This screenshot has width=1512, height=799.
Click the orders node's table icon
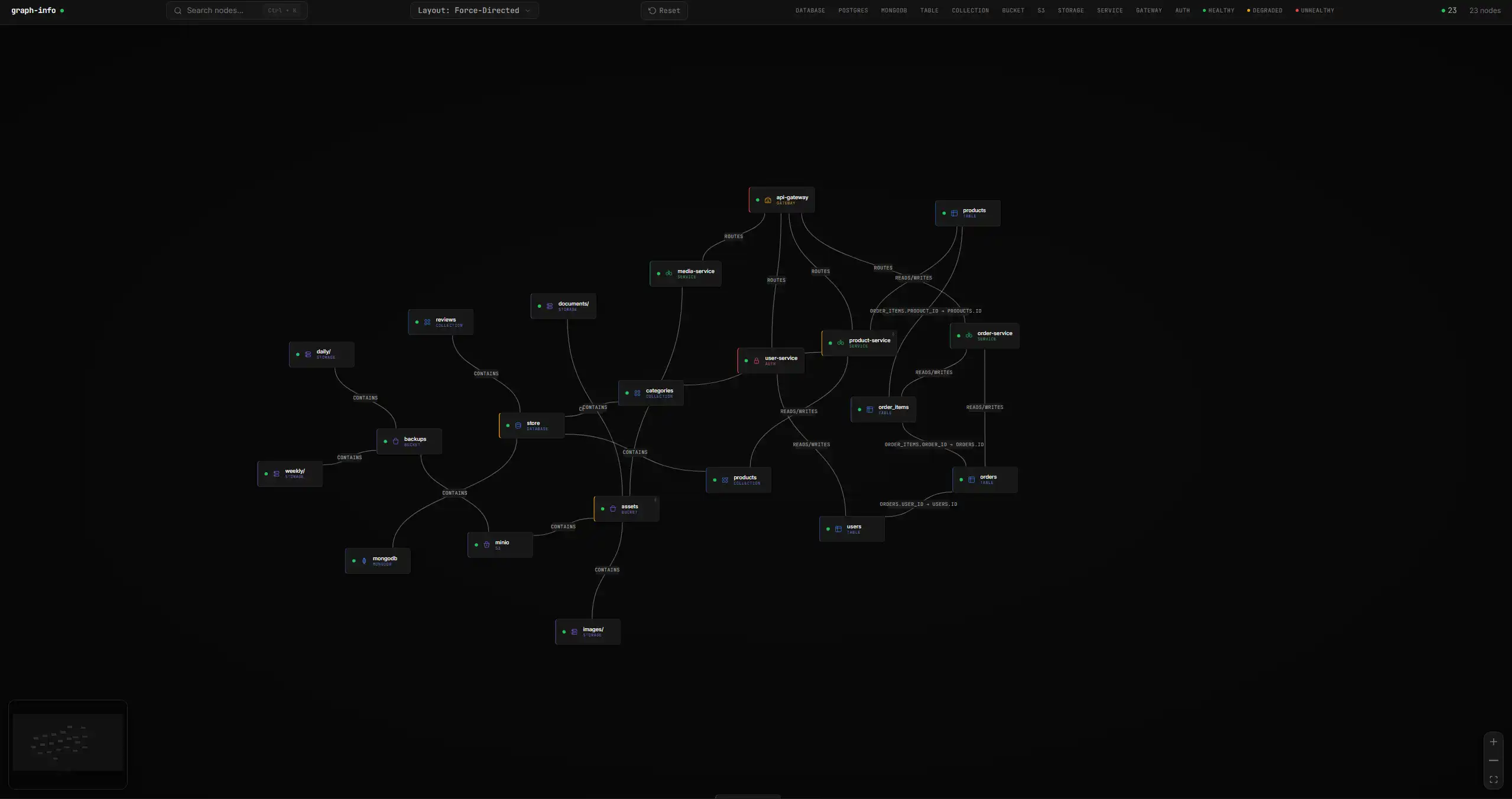click(971, 479)
